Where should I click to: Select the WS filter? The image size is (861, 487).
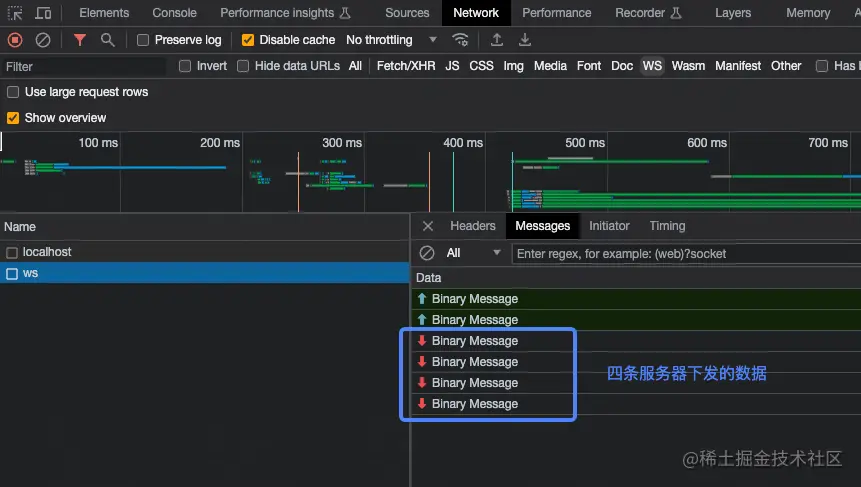pyautogui.click(x=652, y=66)
